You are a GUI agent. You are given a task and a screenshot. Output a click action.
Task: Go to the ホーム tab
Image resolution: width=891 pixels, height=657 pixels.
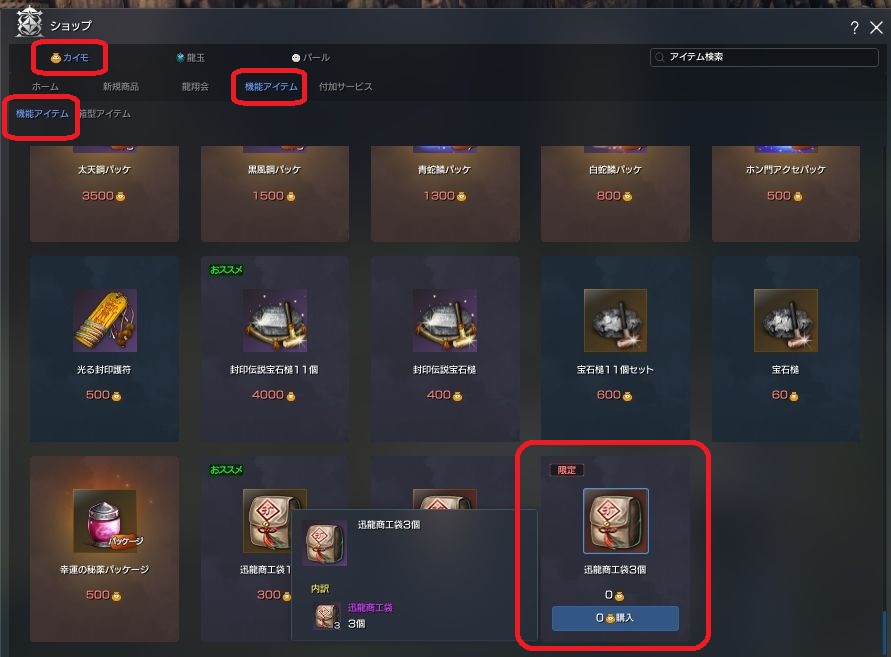tap(45, 86)
